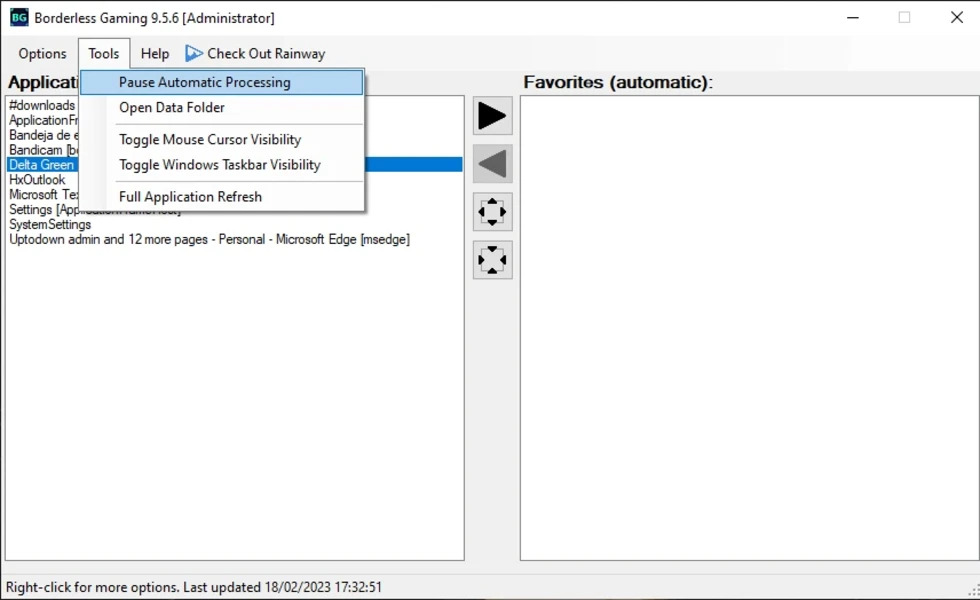
Task: Close the Borderless Gaming window
Action: coord(956,18)
